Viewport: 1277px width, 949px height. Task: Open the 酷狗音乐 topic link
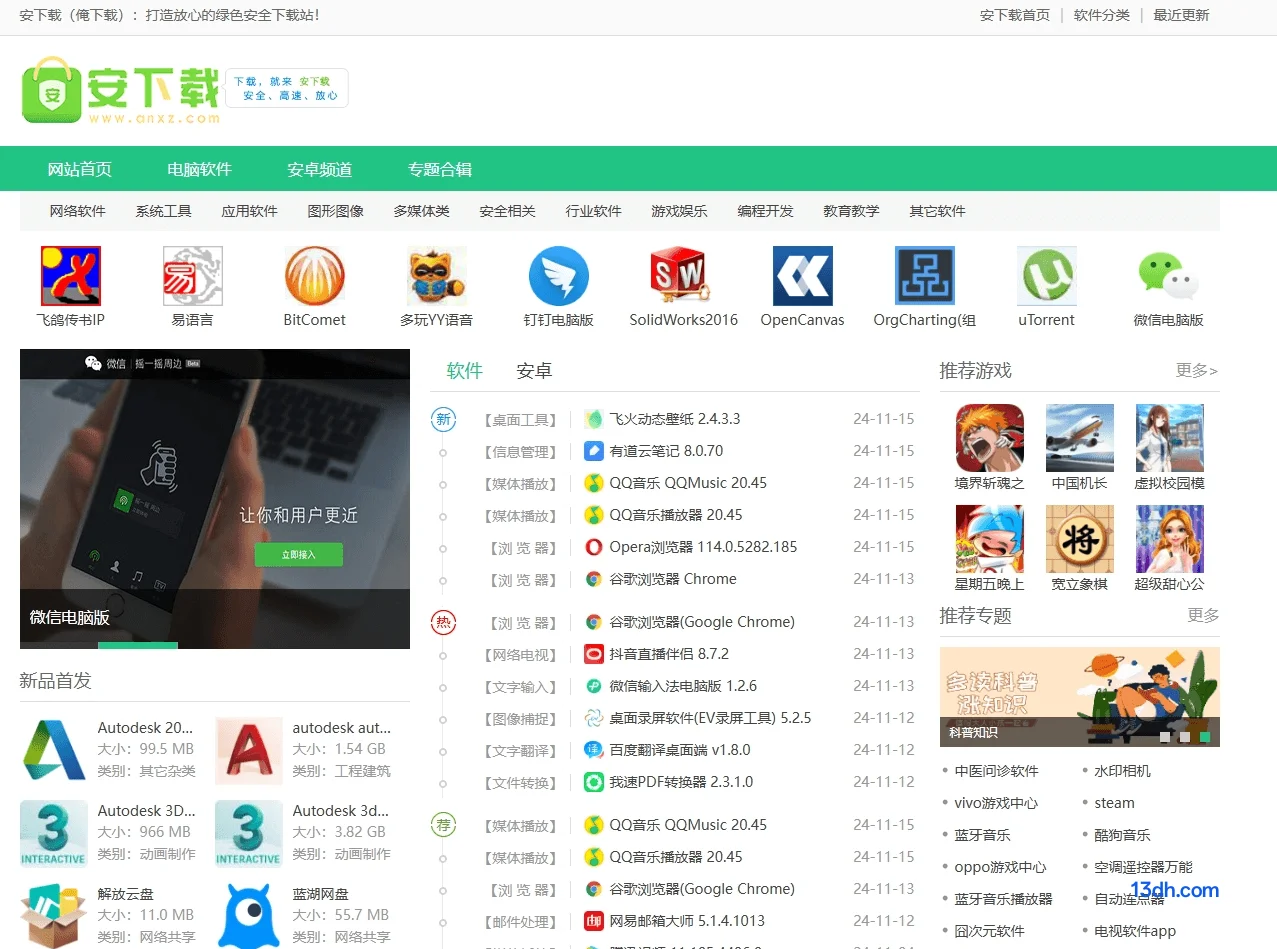tap(1122, 835)
